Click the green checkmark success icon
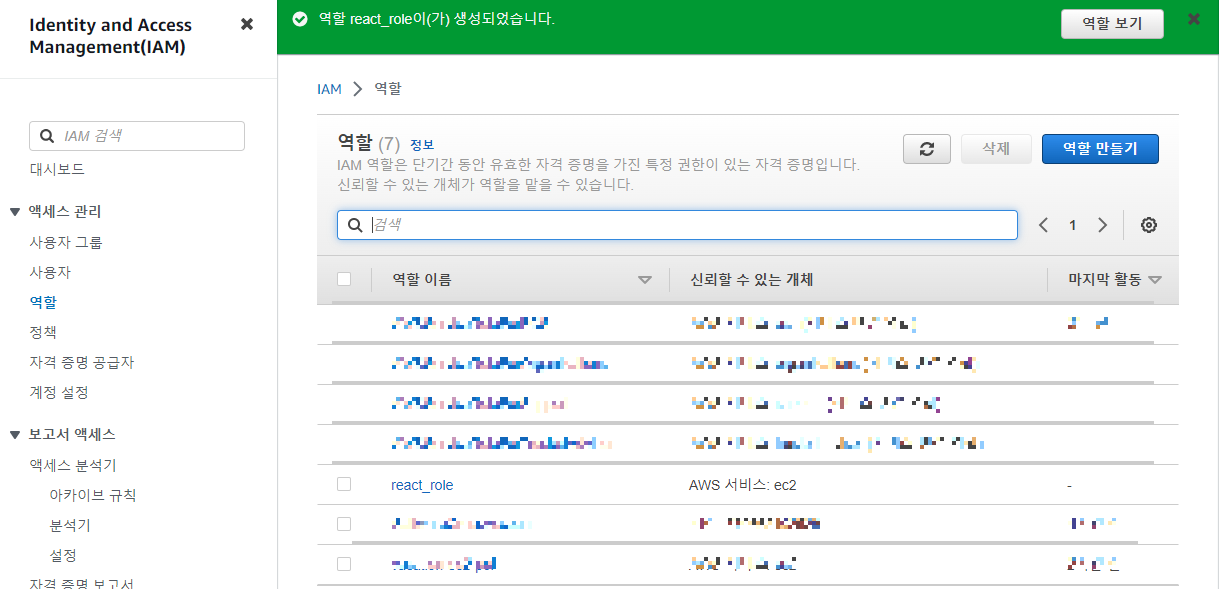The width and height of the screenshot is (1226, 589). 300,19
